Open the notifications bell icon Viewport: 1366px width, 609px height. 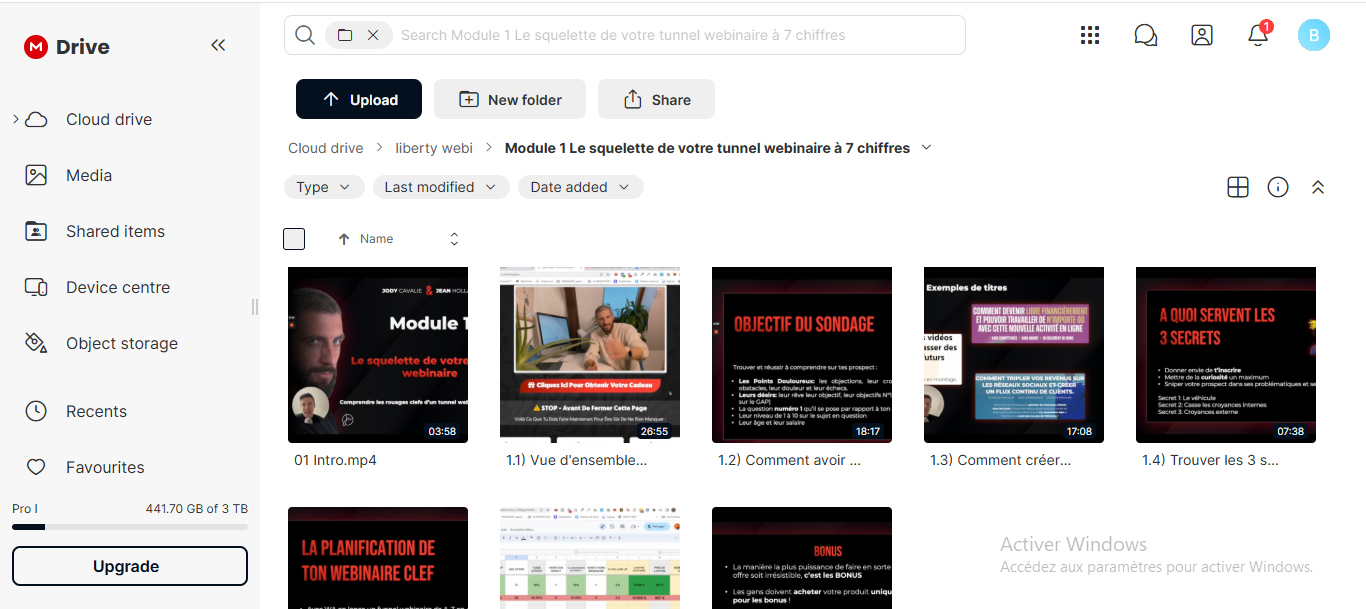[1258, 35]
